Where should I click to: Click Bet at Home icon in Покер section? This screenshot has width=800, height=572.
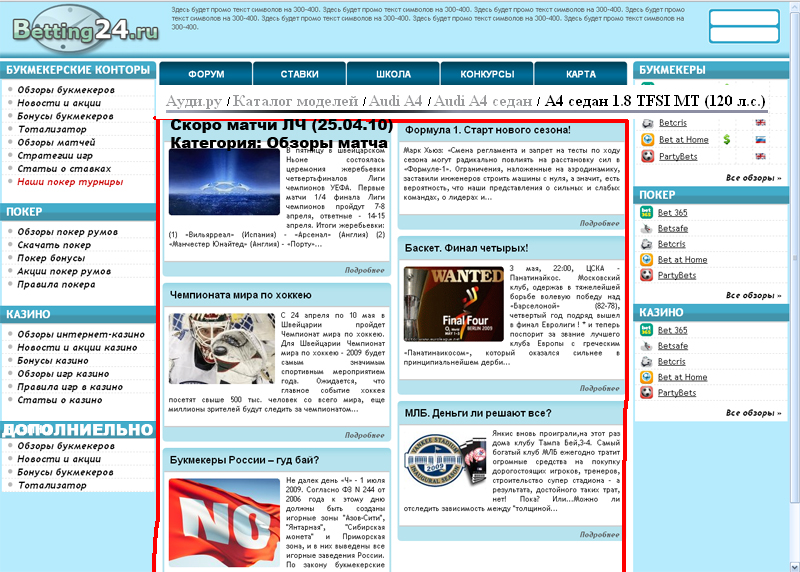pos(646,260)
